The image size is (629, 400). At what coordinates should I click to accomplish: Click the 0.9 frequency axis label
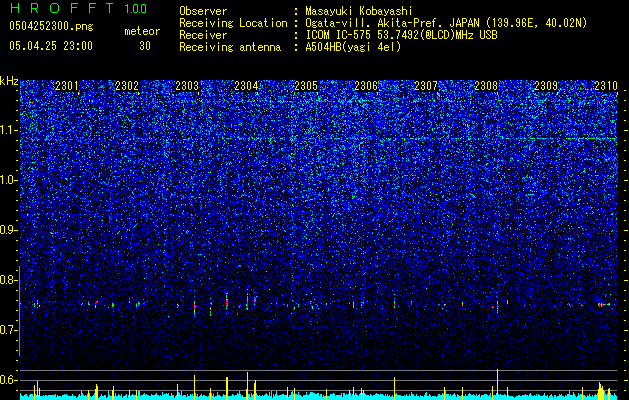tap(8, 230)
